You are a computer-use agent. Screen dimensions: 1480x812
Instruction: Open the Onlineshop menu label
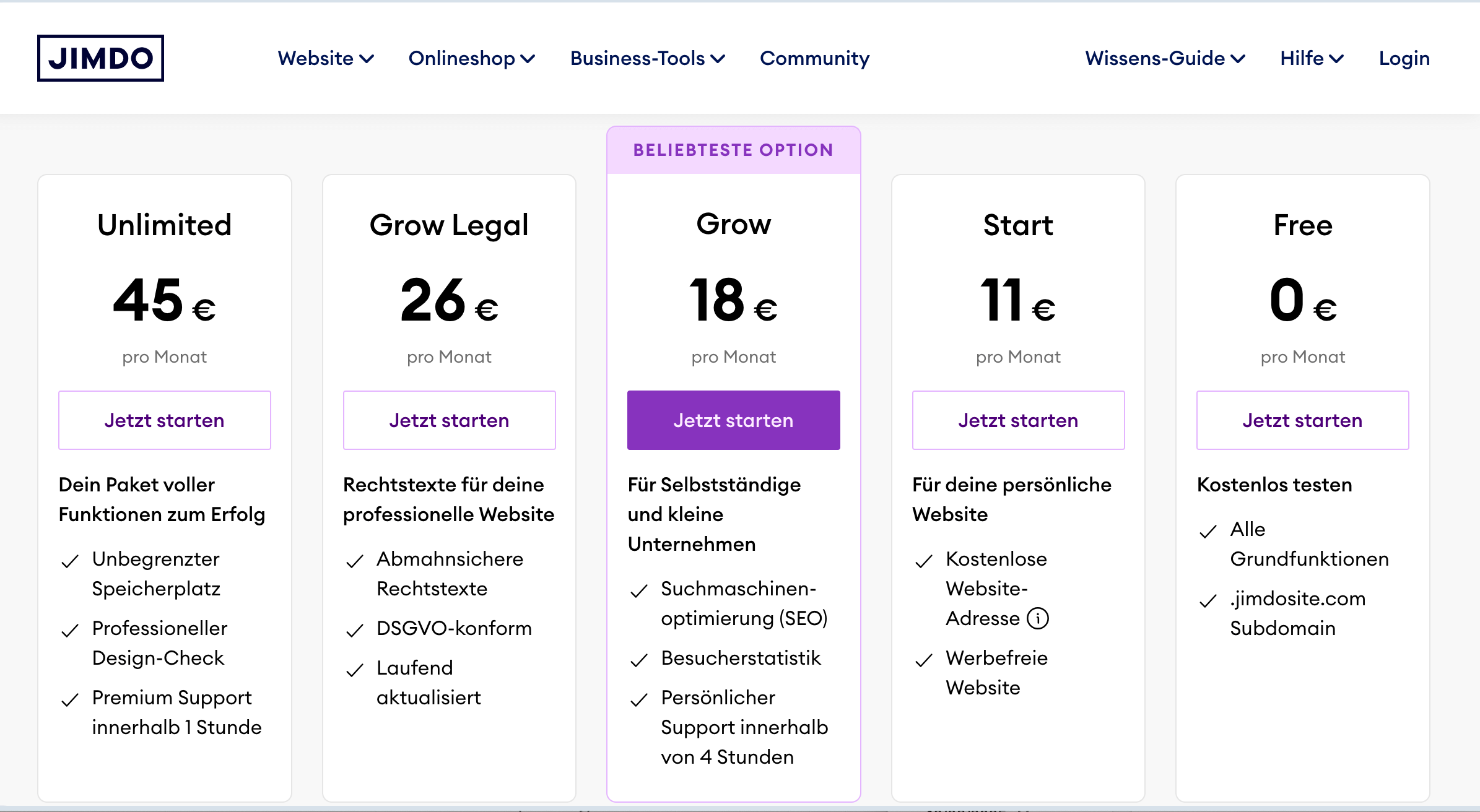coord(462,58)
